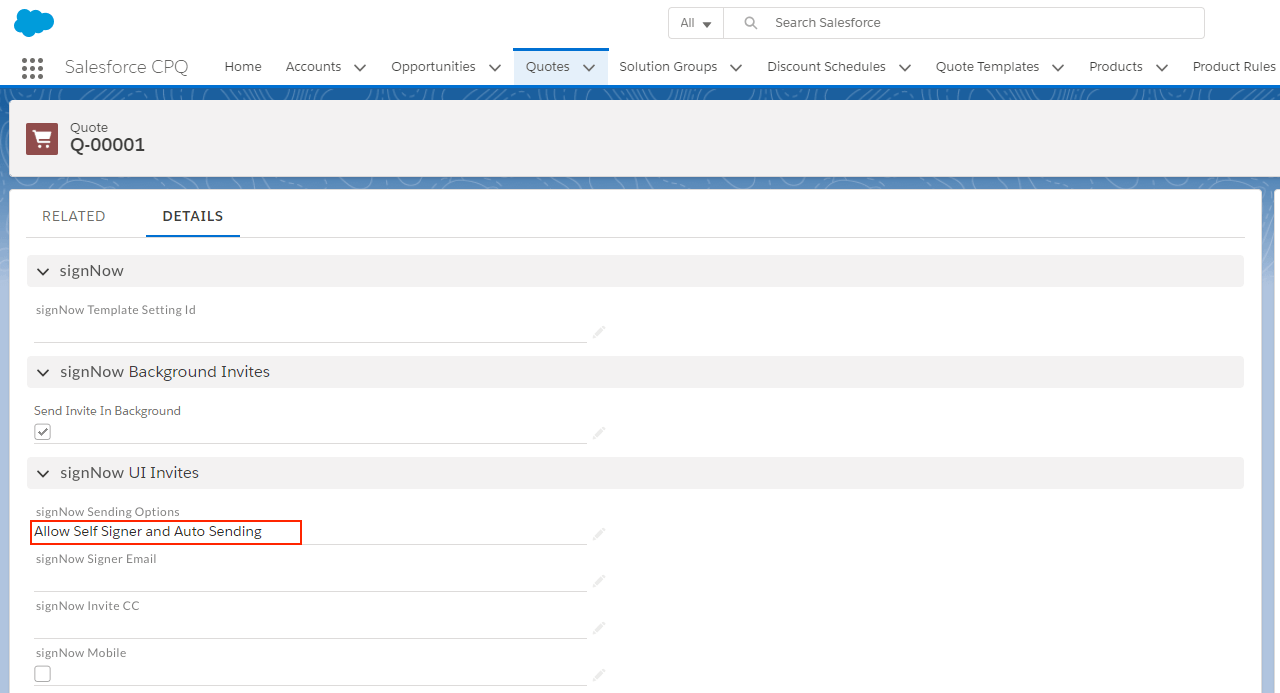
Task: Edit signNow Mobile pencil icon
Action: tap(599, 675)
